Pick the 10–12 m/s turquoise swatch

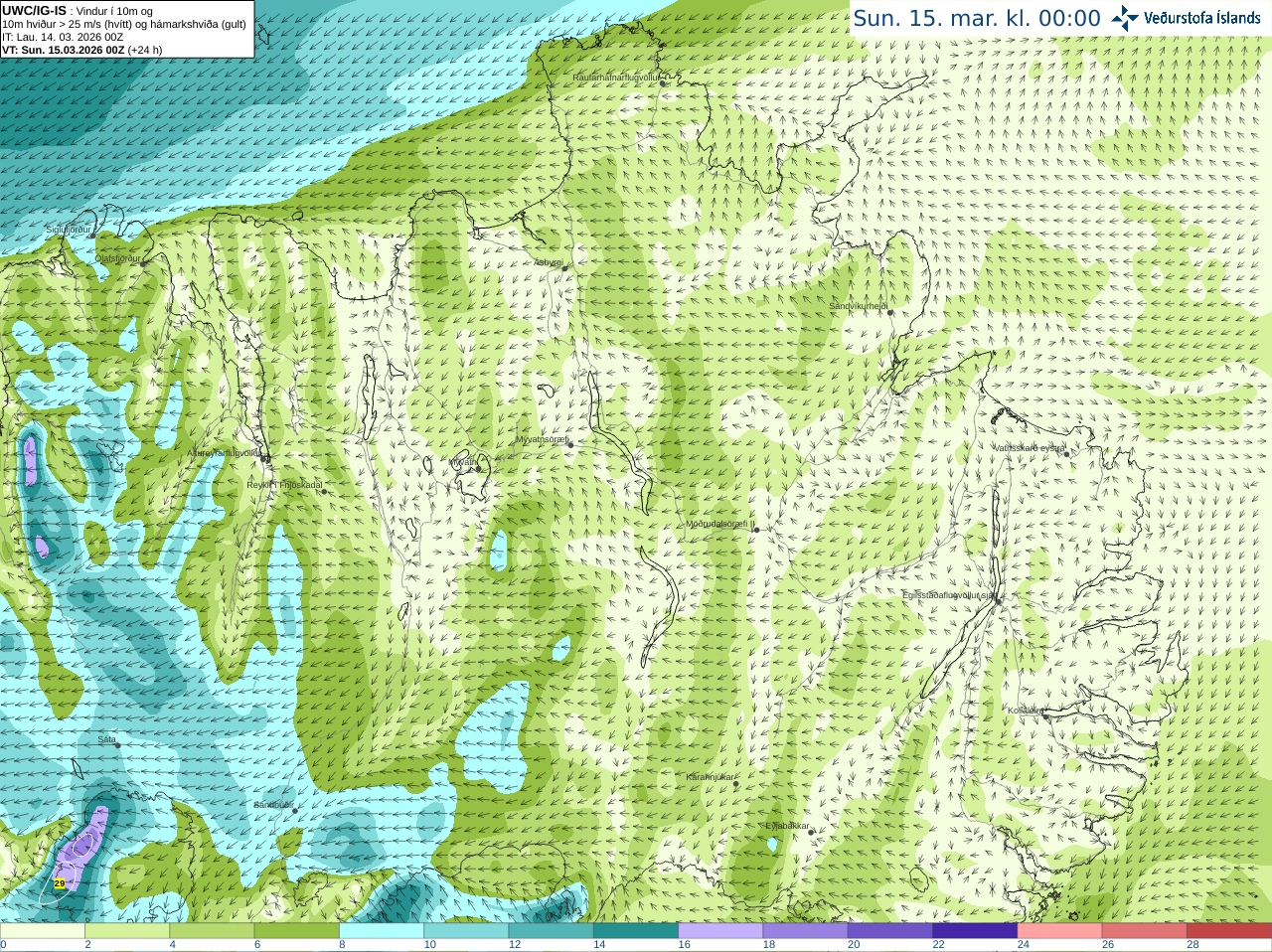pyautogui.click(x=466, y=931)
